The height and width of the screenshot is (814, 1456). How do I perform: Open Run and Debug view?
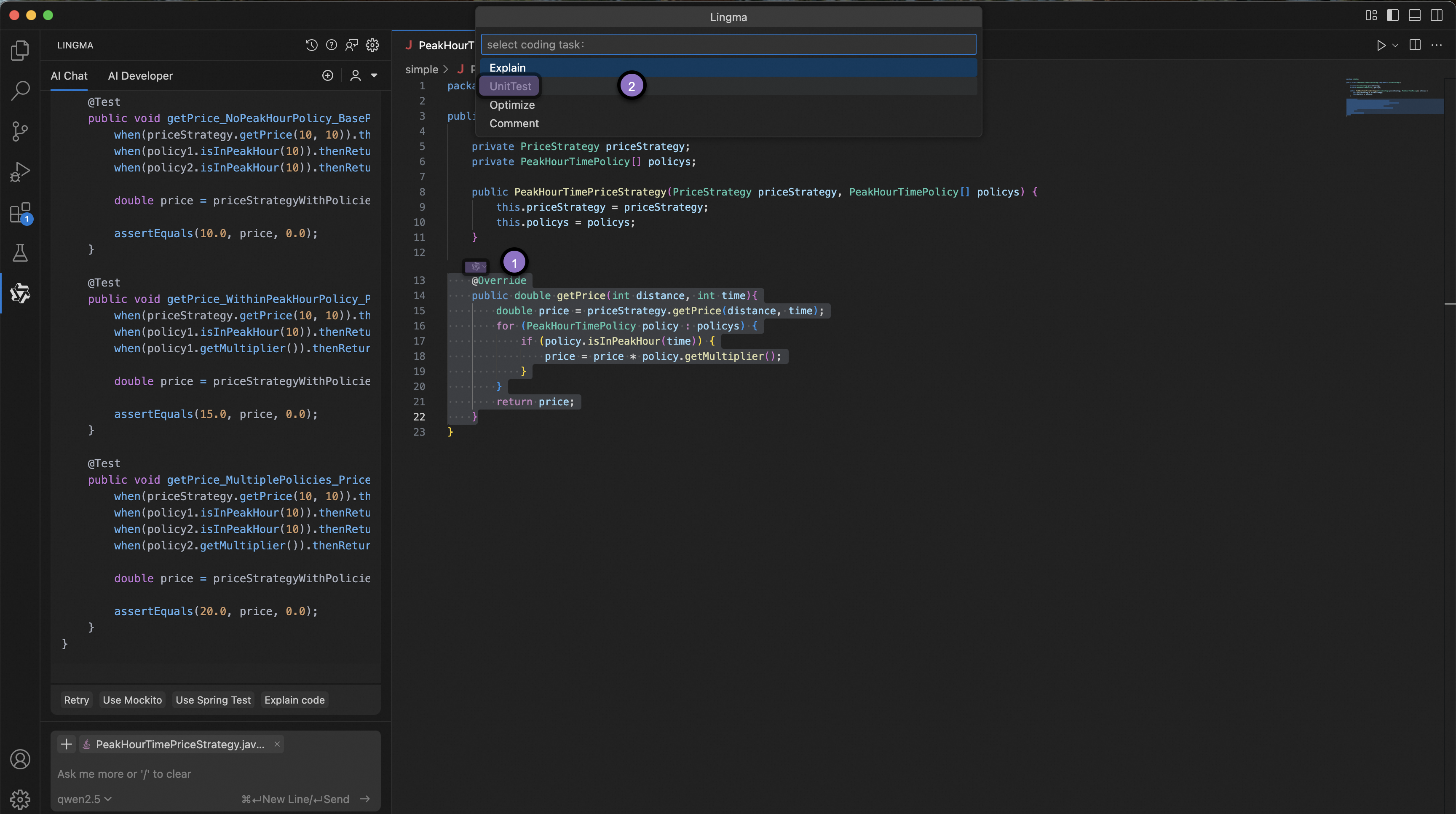pyautogui.click(x=20, y=172)
